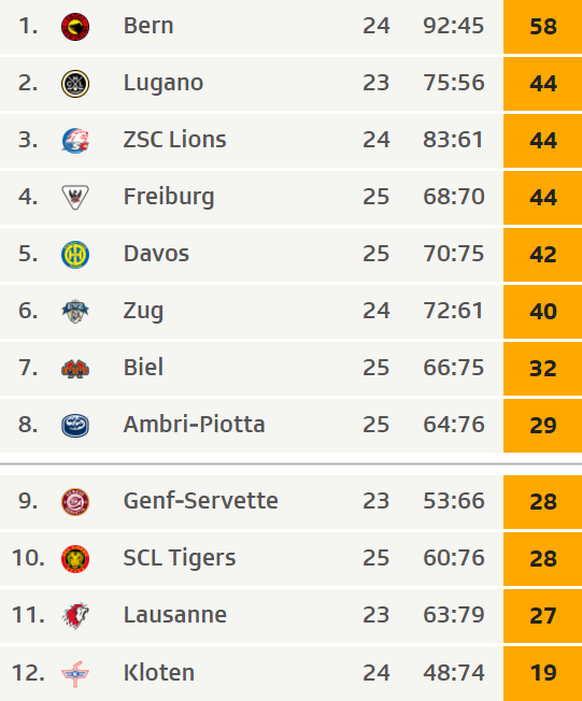Image resolution: width=582 pixels, height=701 pixels.
Task: Click the Kloten airplane logo
Action: click(x=75, y=674)
